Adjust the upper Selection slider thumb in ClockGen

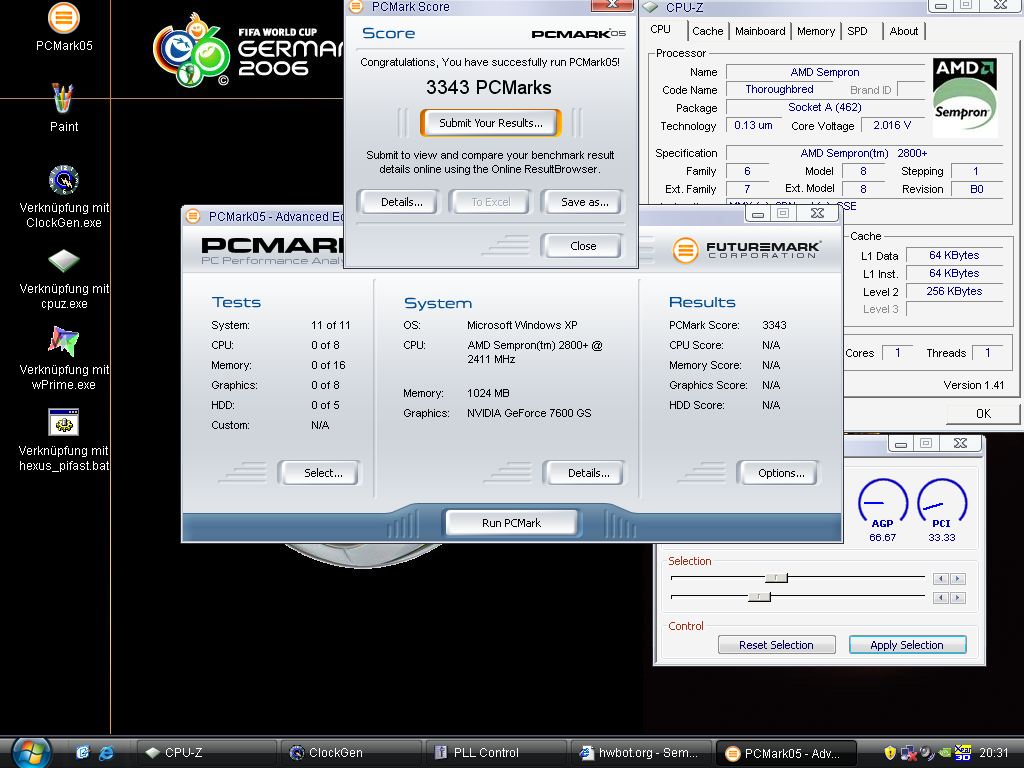coord(776,578)
